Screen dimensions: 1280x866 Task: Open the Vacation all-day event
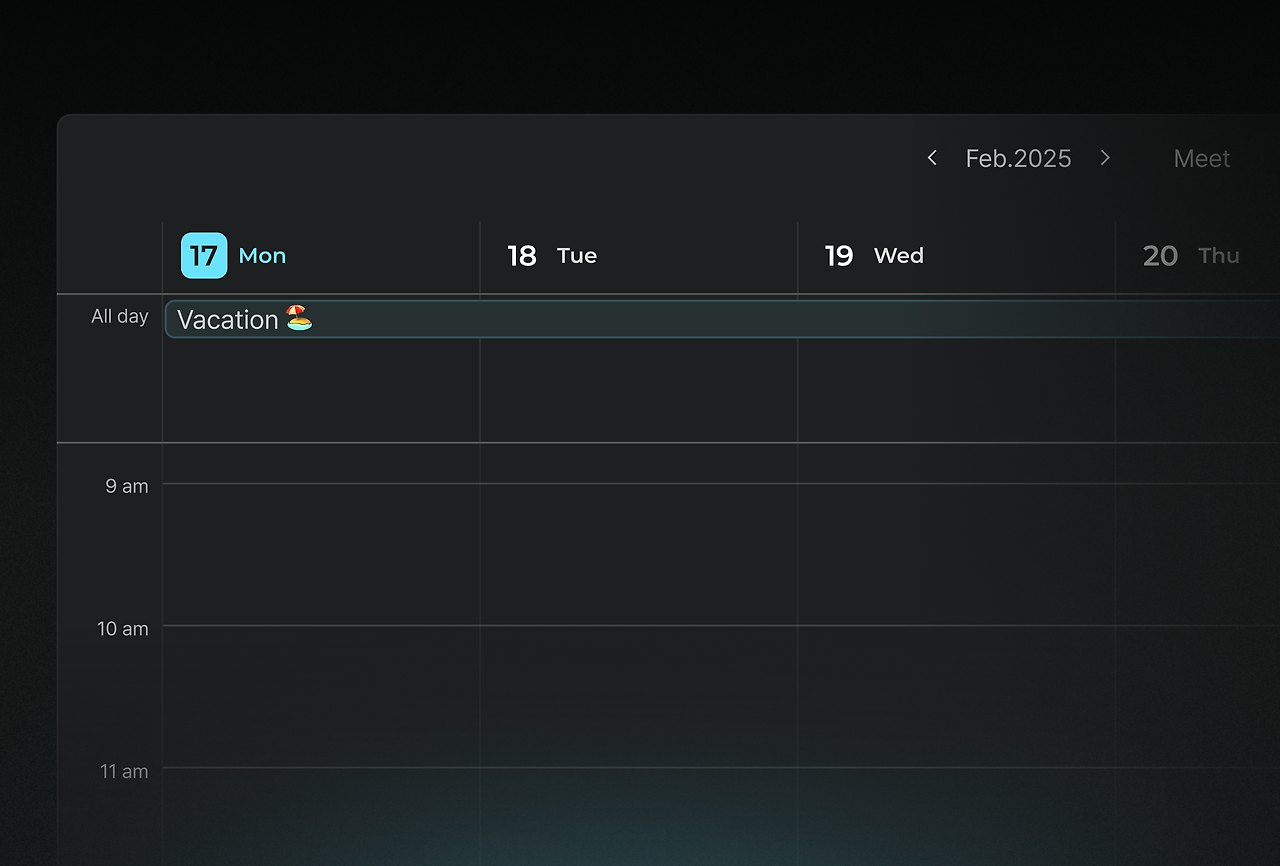point(722,319)
